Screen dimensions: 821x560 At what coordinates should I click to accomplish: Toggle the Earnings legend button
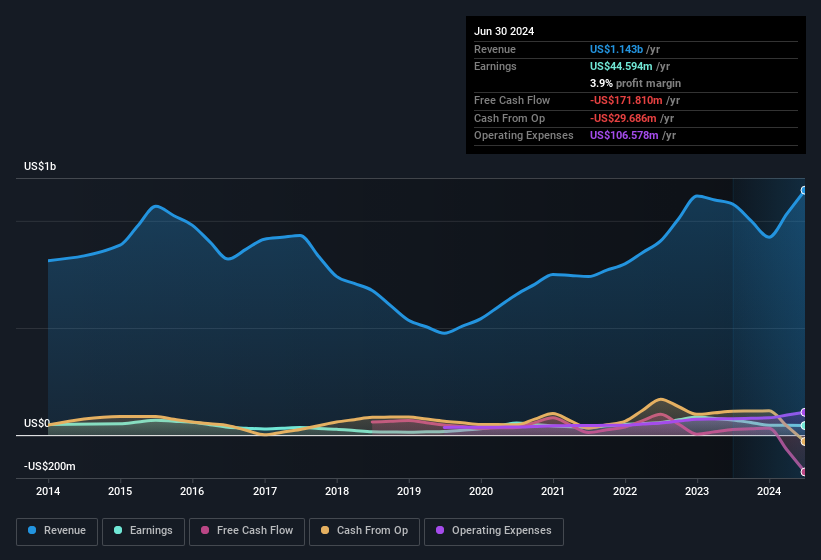[x=143, y=531]
